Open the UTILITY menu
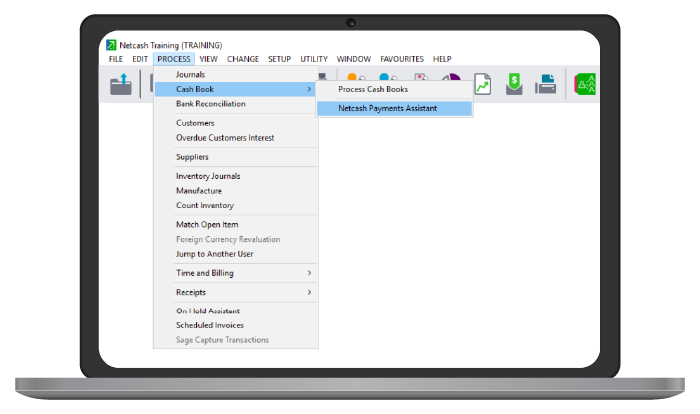Image resolution: width=700 pixels, height=414 pixels. [x=314, y=59]
